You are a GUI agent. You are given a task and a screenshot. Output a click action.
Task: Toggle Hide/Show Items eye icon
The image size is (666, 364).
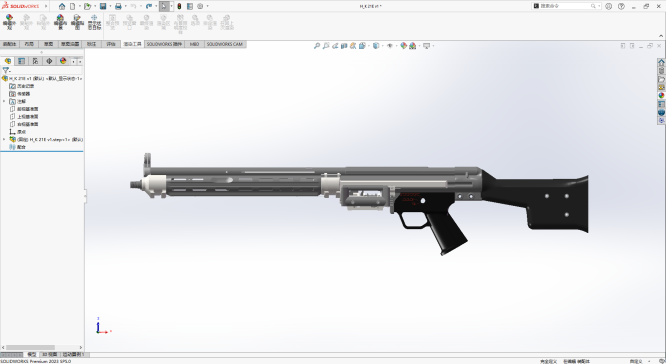pyautogui.click(x=390, y=46)
